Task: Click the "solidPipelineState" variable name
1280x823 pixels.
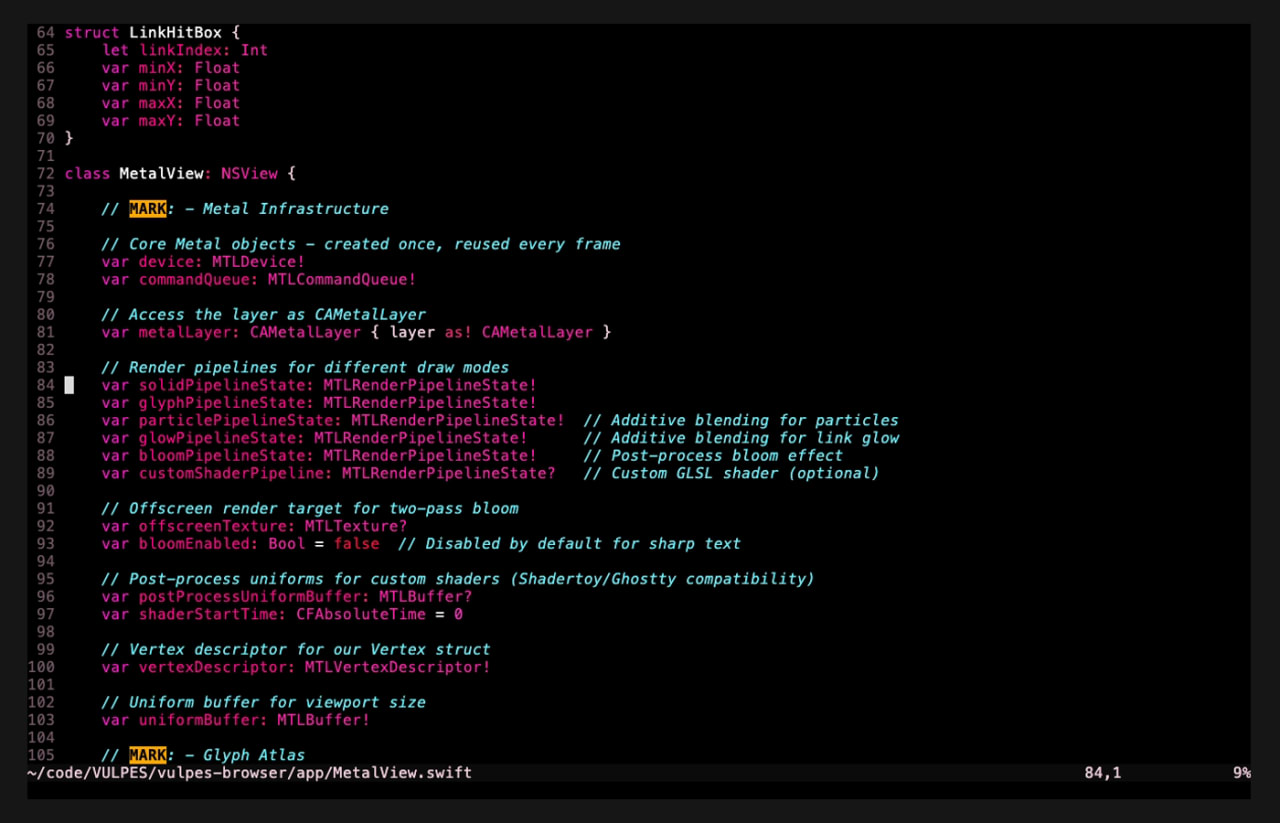Action: pos(222,385)
